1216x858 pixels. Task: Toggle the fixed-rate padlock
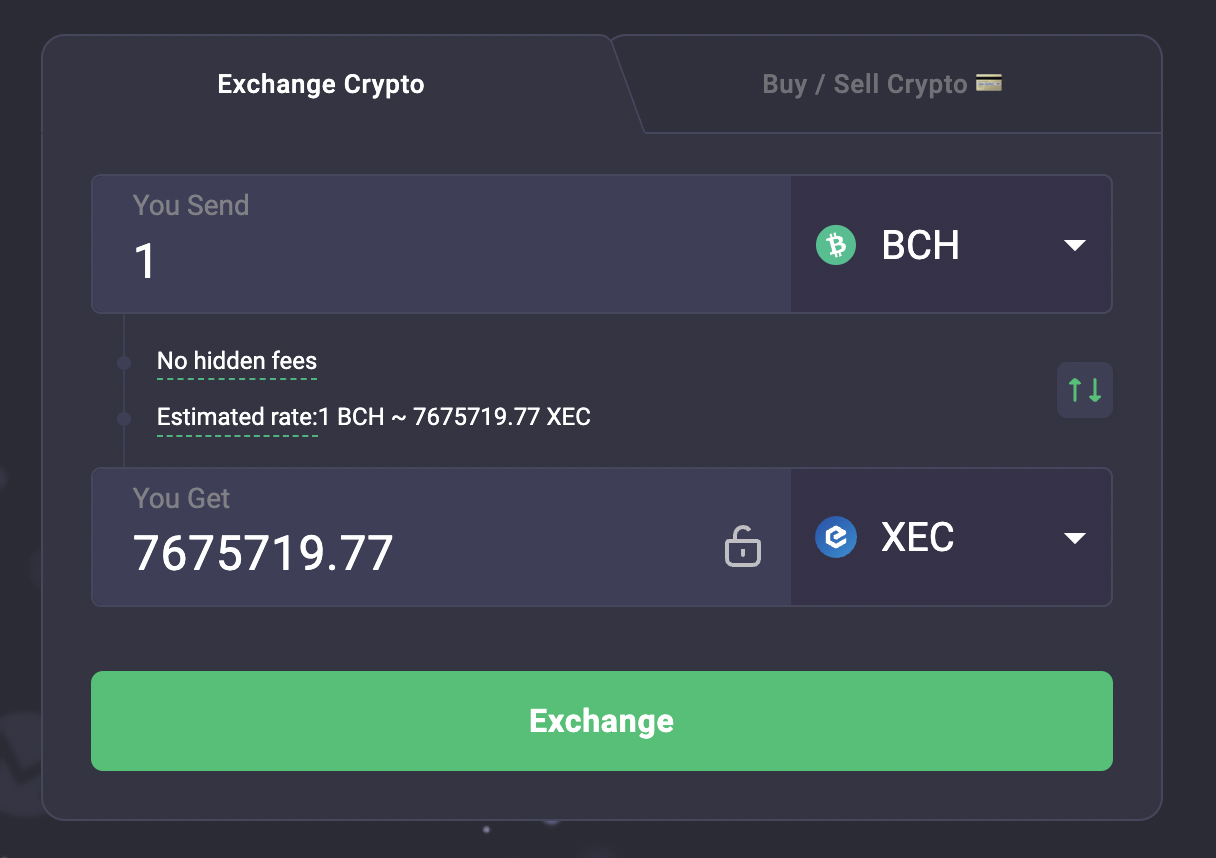(742, 546)
